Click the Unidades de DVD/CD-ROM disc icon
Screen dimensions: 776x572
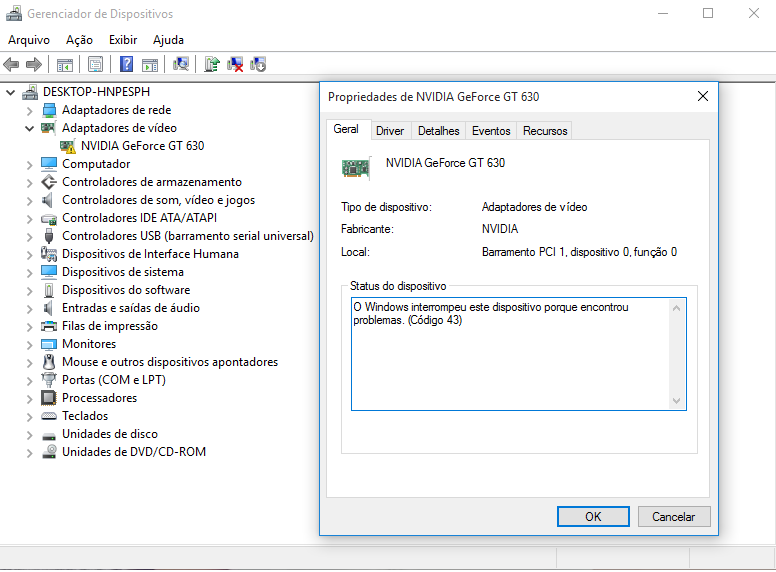click(49, 452)
